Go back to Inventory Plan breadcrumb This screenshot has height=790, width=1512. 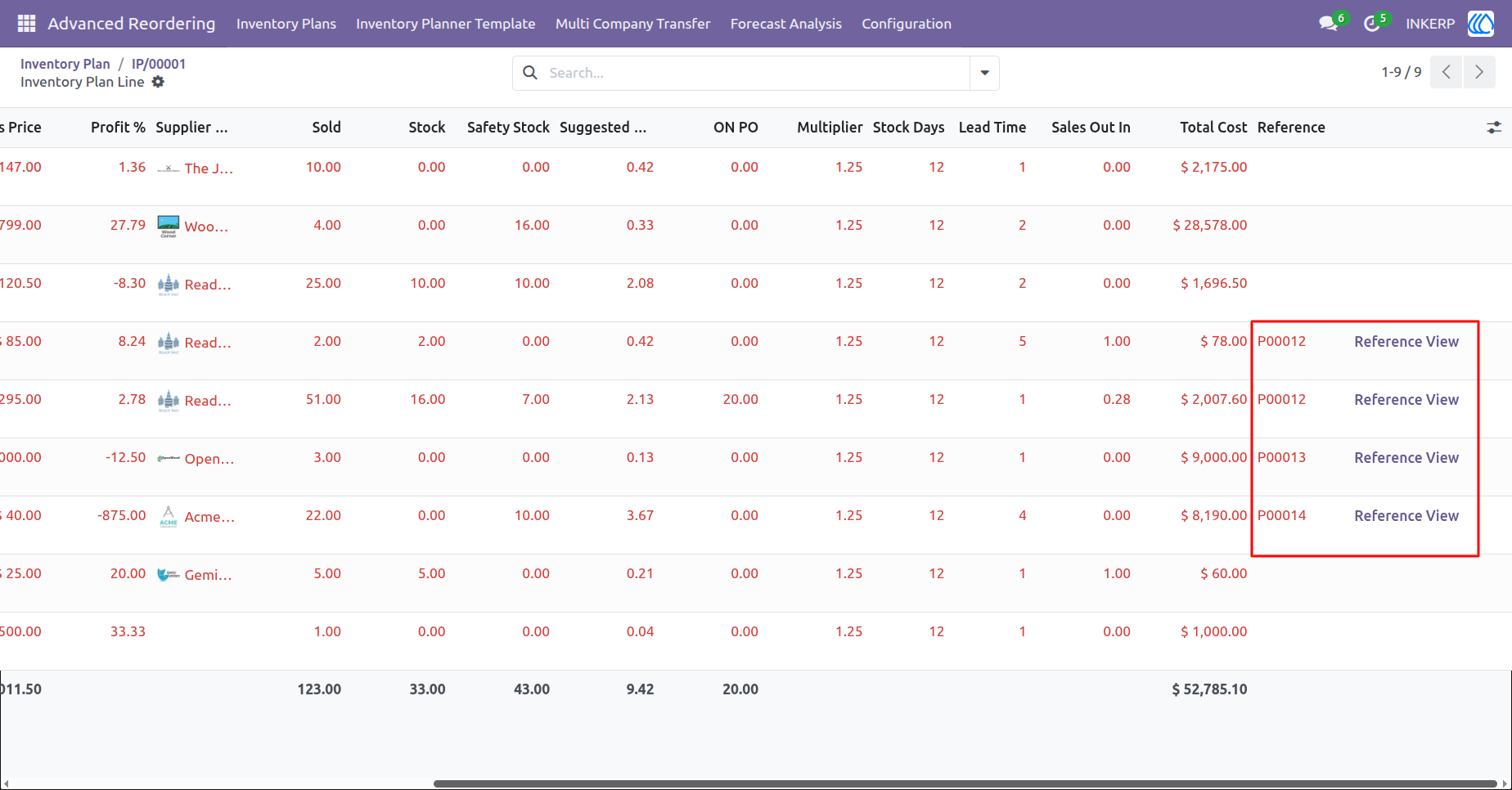[x=65, y=64]
